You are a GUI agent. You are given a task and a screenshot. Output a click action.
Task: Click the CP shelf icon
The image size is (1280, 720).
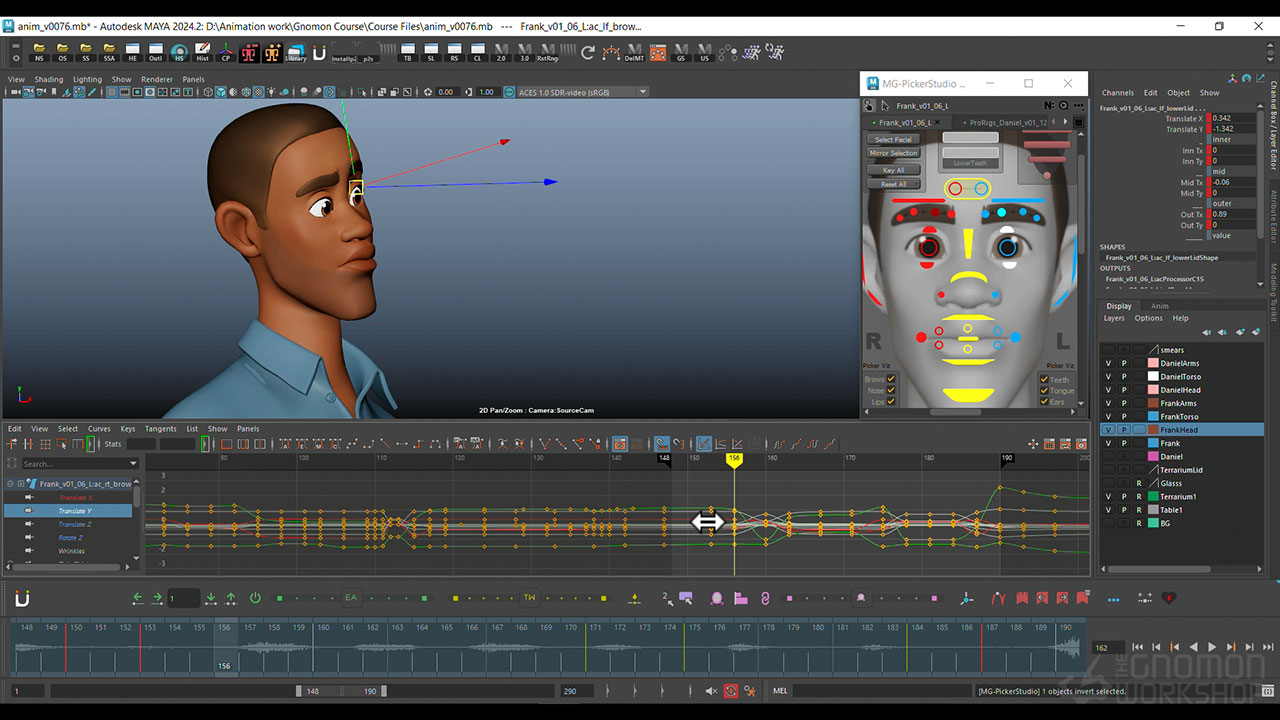[225, 53]
